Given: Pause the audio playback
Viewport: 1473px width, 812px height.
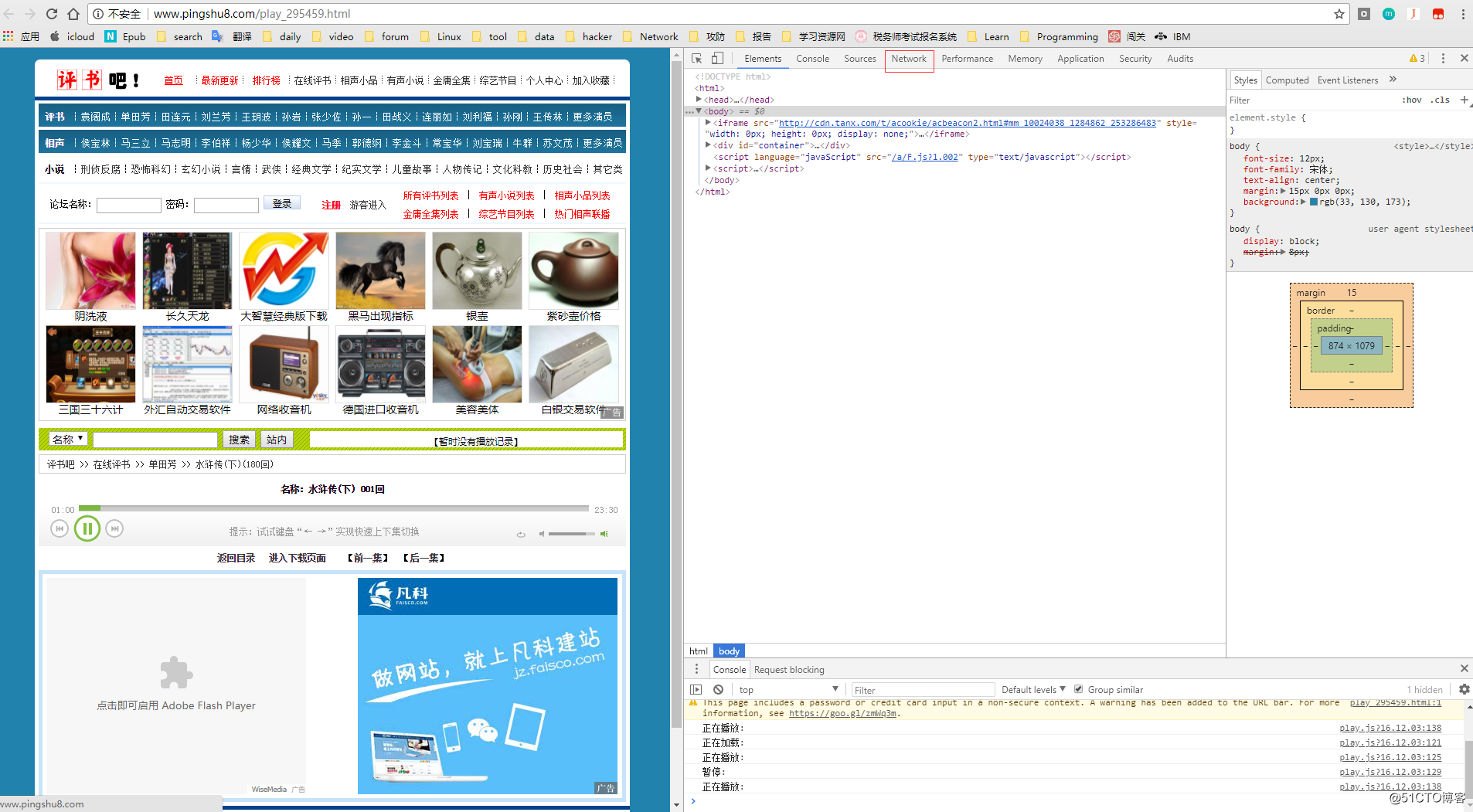Looking at the screenshot, I should (x=87, y=528).
